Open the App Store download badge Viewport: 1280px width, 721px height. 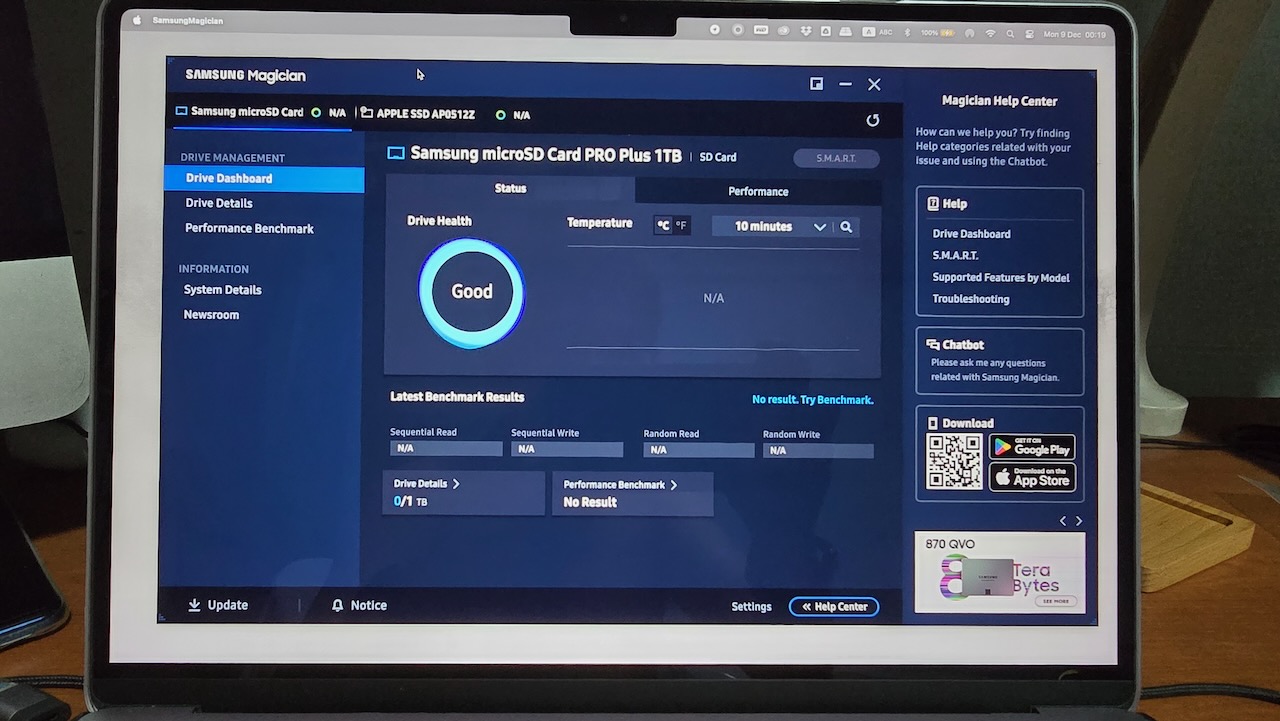pos(1032,477)
